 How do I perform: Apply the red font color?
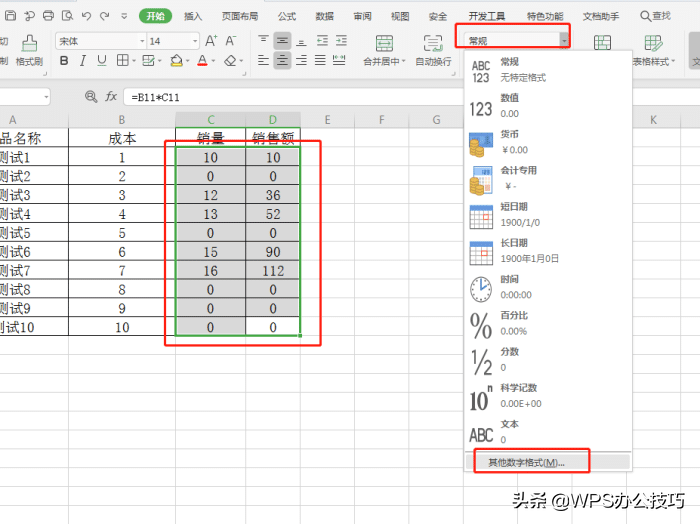point(202,60)
